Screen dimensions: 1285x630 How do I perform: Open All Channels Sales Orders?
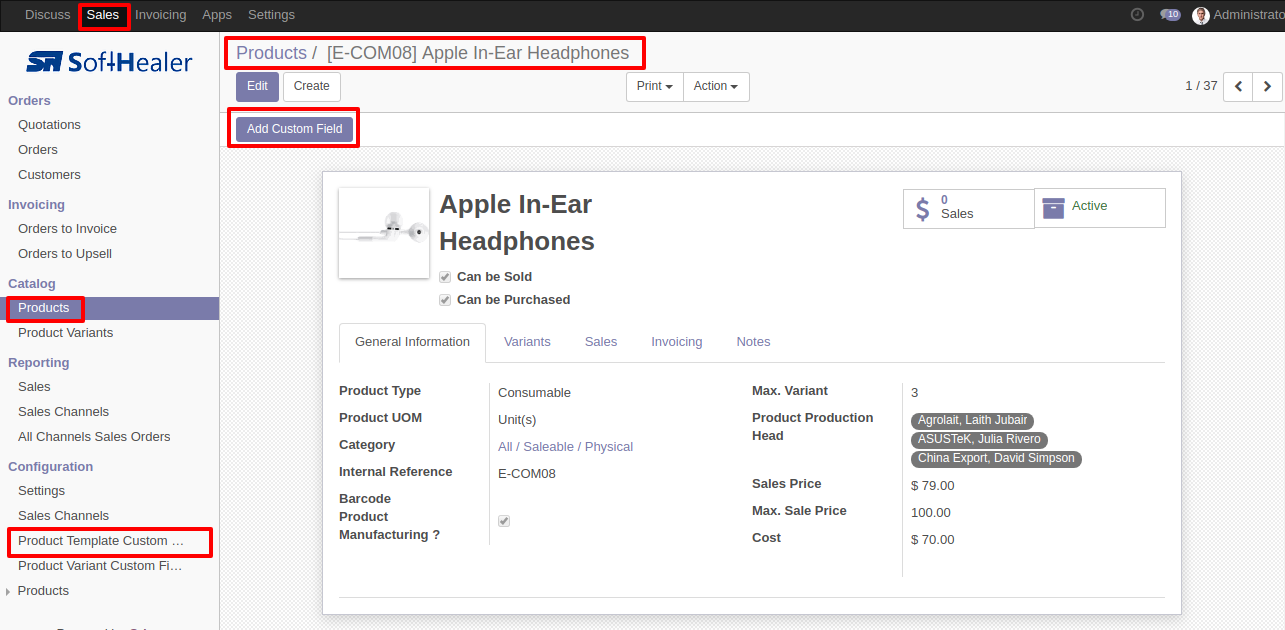(x=94, y=437)
